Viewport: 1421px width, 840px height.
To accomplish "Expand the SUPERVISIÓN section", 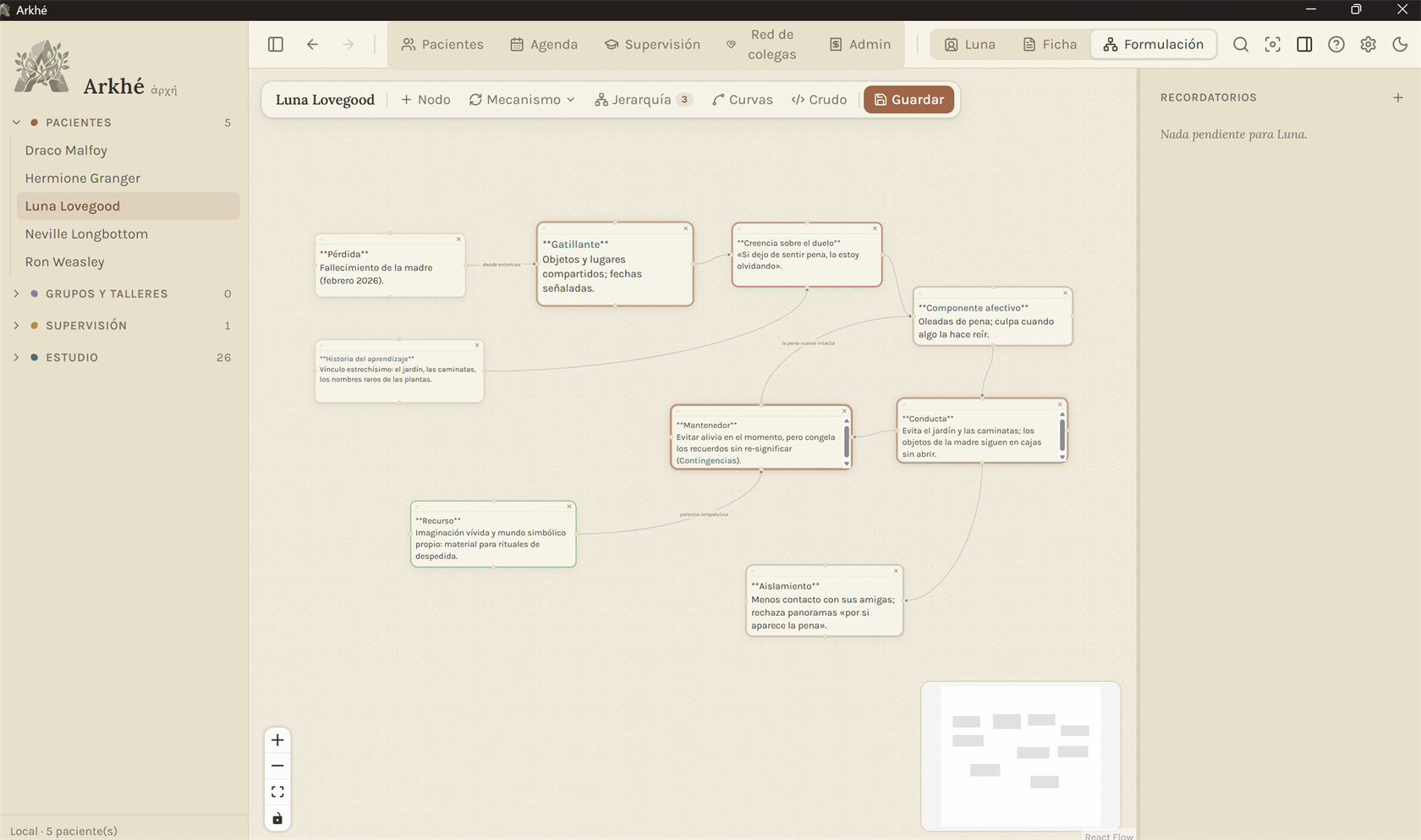I will click(x=16, y=326).
